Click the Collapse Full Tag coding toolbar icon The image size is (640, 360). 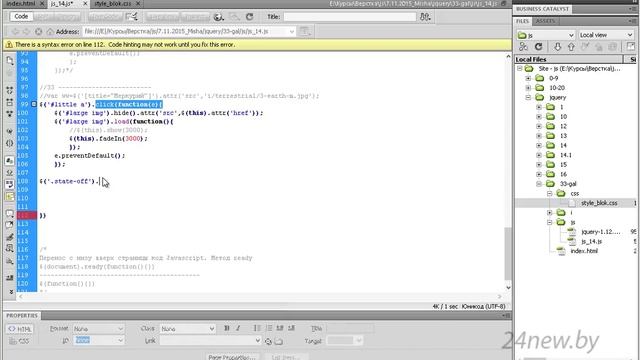[10, 90]
